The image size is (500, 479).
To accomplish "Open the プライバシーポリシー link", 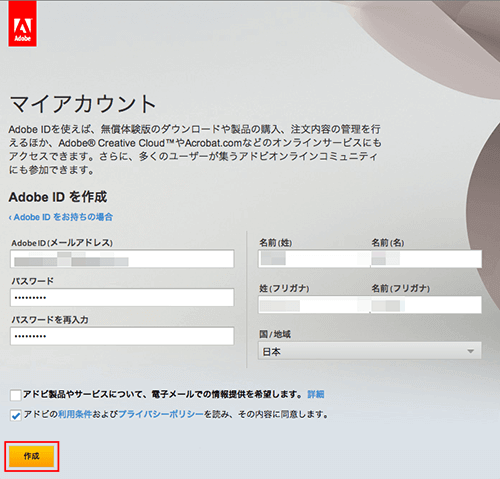I will (x=161, y=414).
